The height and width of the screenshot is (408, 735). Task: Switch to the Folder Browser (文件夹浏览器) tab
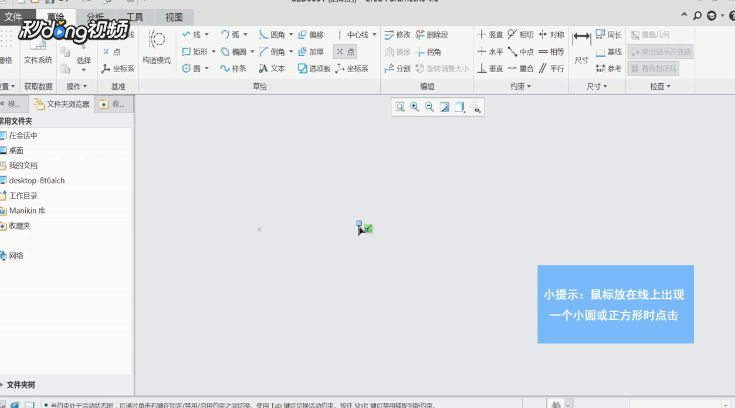[62, 104]
